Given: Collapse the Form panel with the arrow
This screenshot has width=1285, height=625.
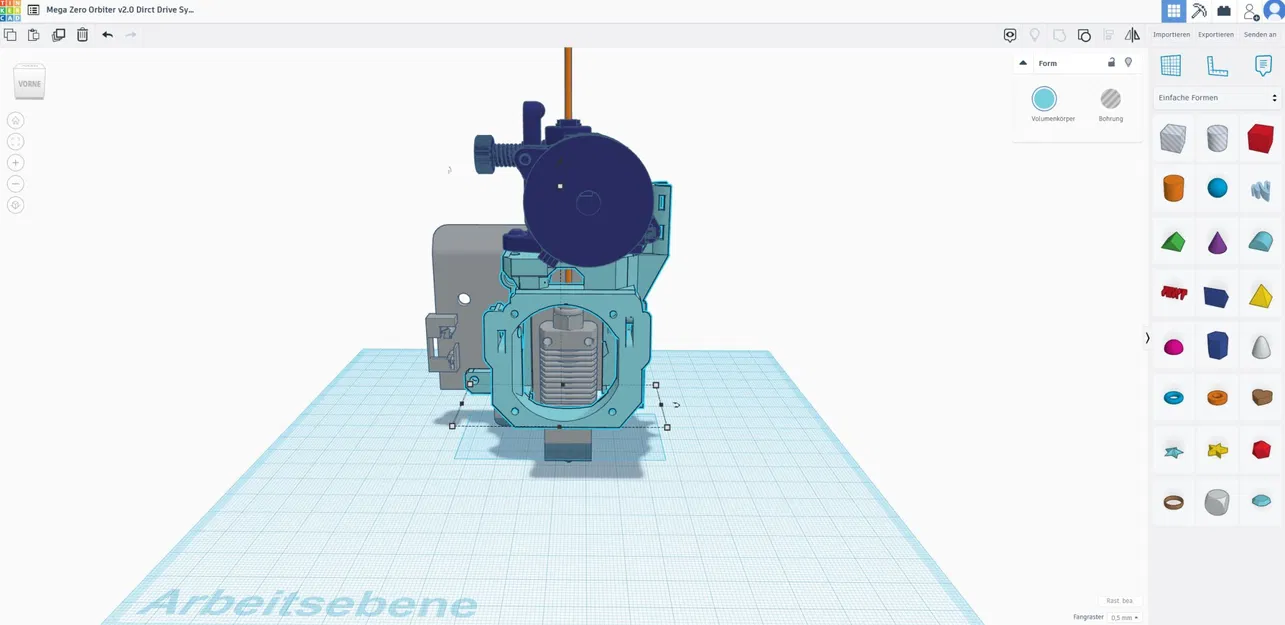Looking at the screenshot, I should point(1023,62).
